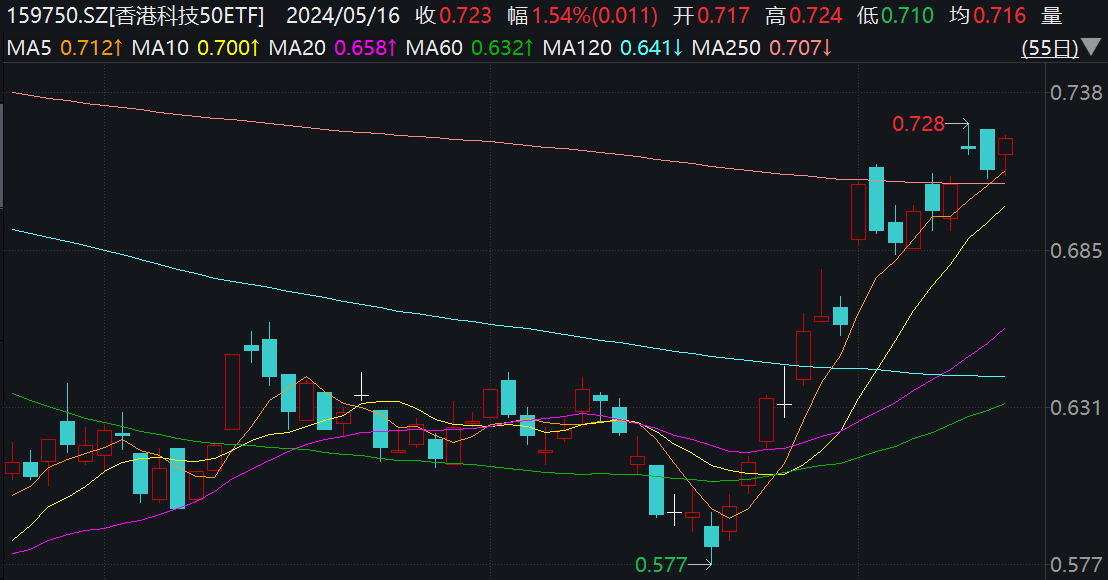Click the white 0.577 price axis label

1076,564
